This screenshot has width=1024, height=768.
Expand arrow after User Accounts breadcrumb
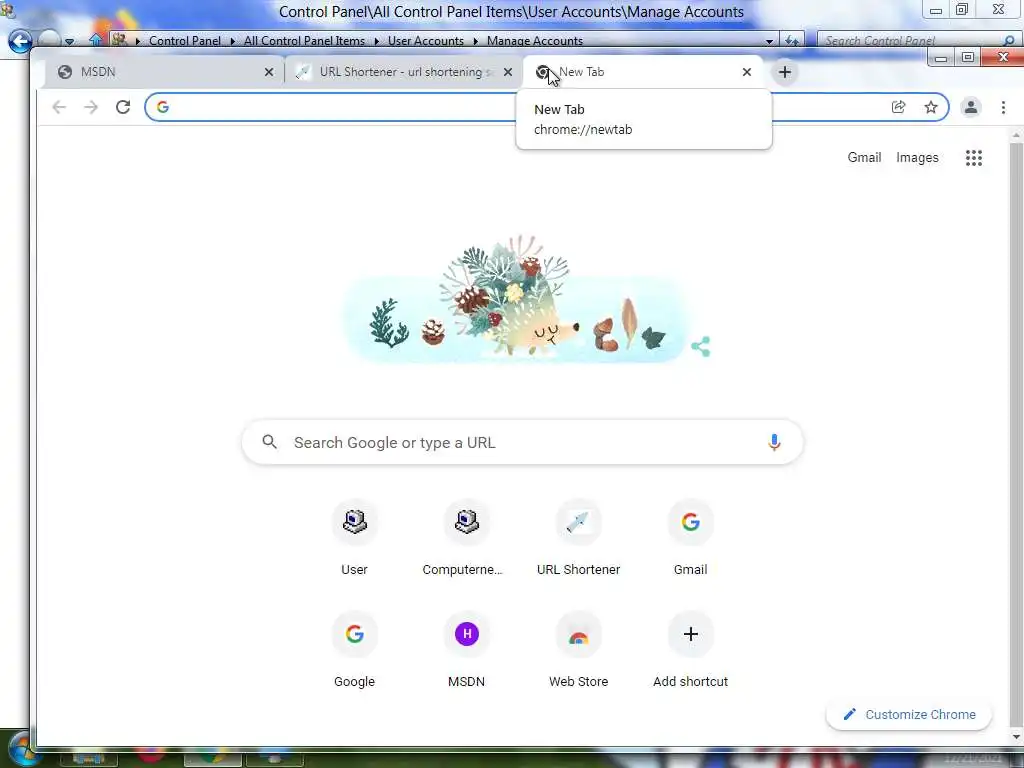pyautogui.click(x=475, y=40)
